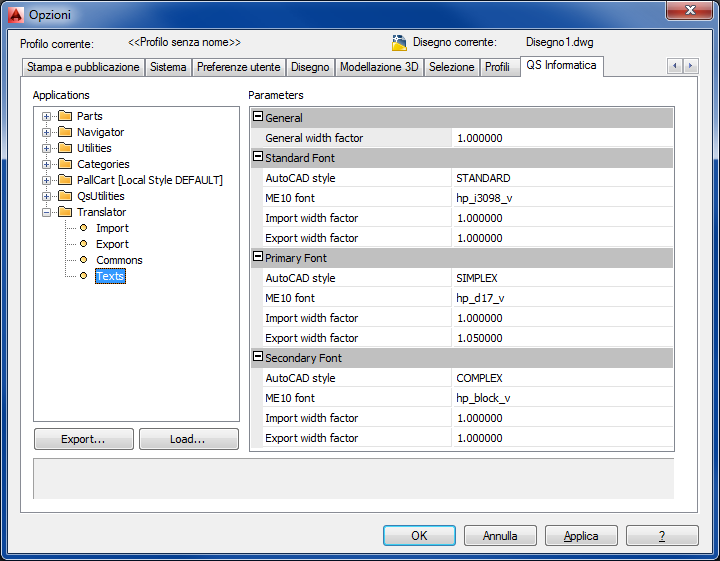
Task: Open the Preferenze utente tab
Action: click(x=239, y=67)
